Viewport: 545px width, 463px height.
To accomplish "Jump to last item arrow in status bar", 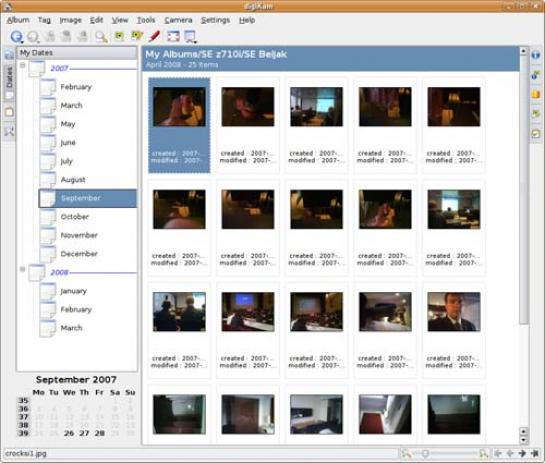I will click(x=535, y=453).
